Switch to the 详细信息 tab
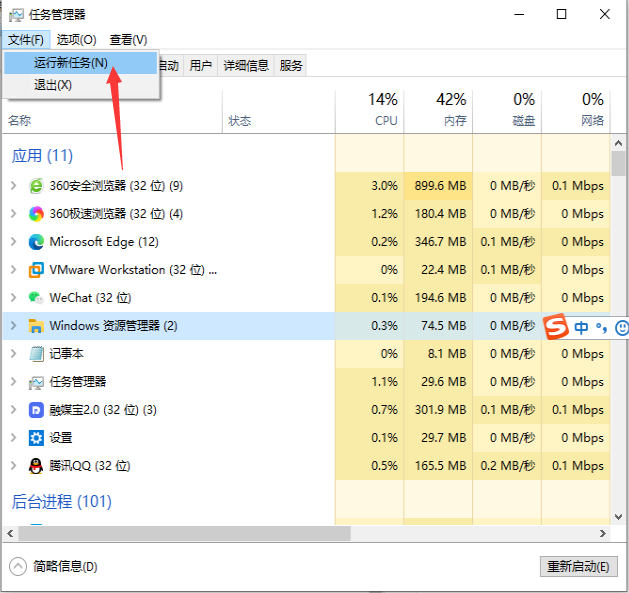 (x=245, y=65)
